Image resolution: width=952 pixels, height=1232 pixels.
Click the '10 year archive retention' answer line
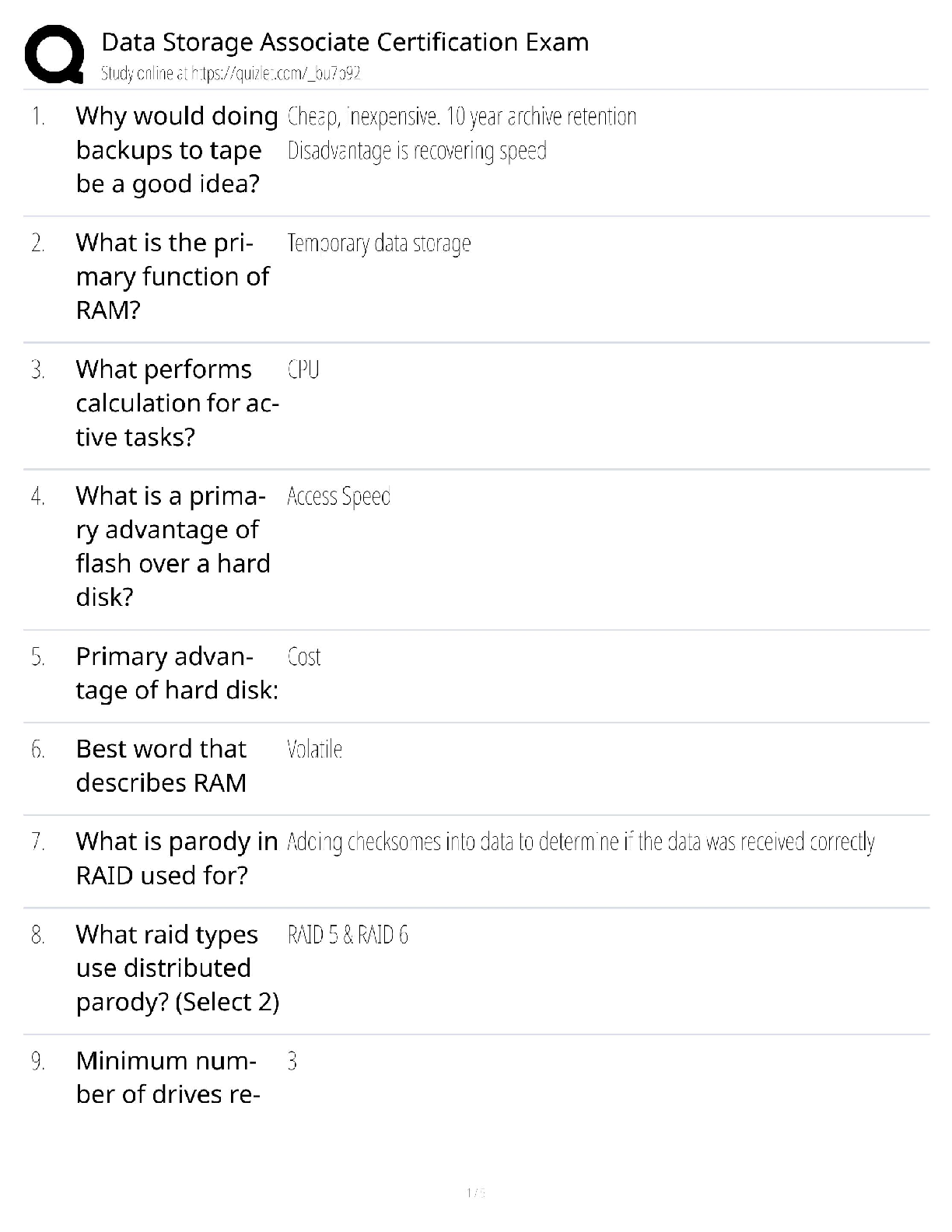coord(462,117)
